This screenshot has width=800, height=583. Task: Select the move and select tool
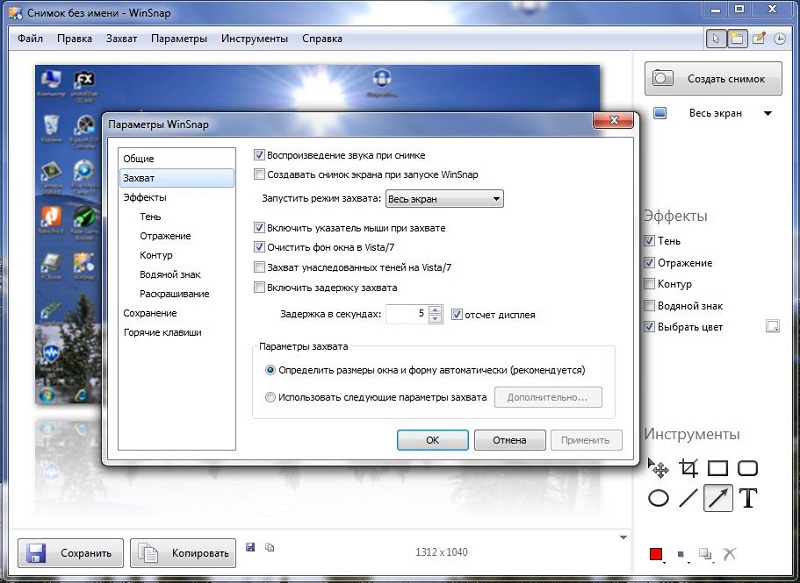pos(658,468)
